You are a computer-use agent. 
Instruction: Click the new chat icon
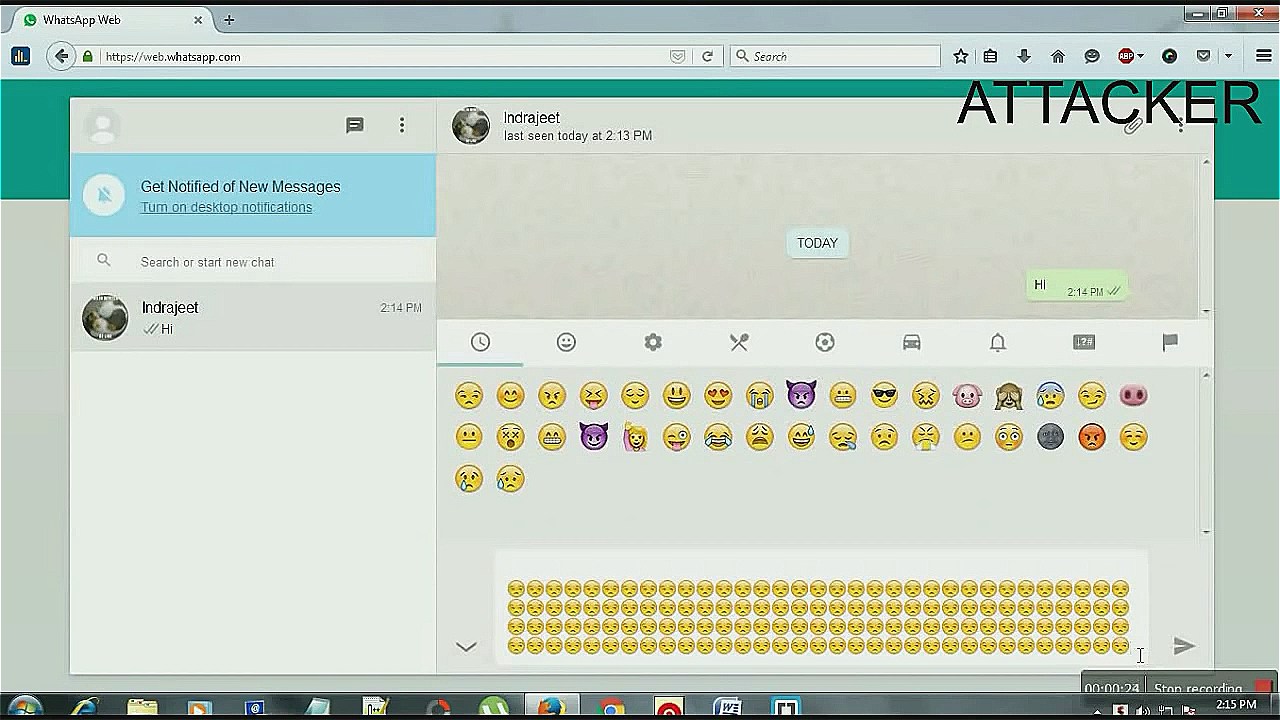pos(355,125)
